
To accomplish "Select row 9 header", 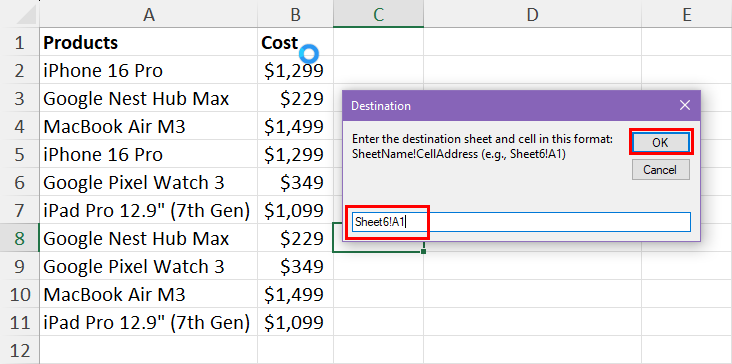I will 20,266.
